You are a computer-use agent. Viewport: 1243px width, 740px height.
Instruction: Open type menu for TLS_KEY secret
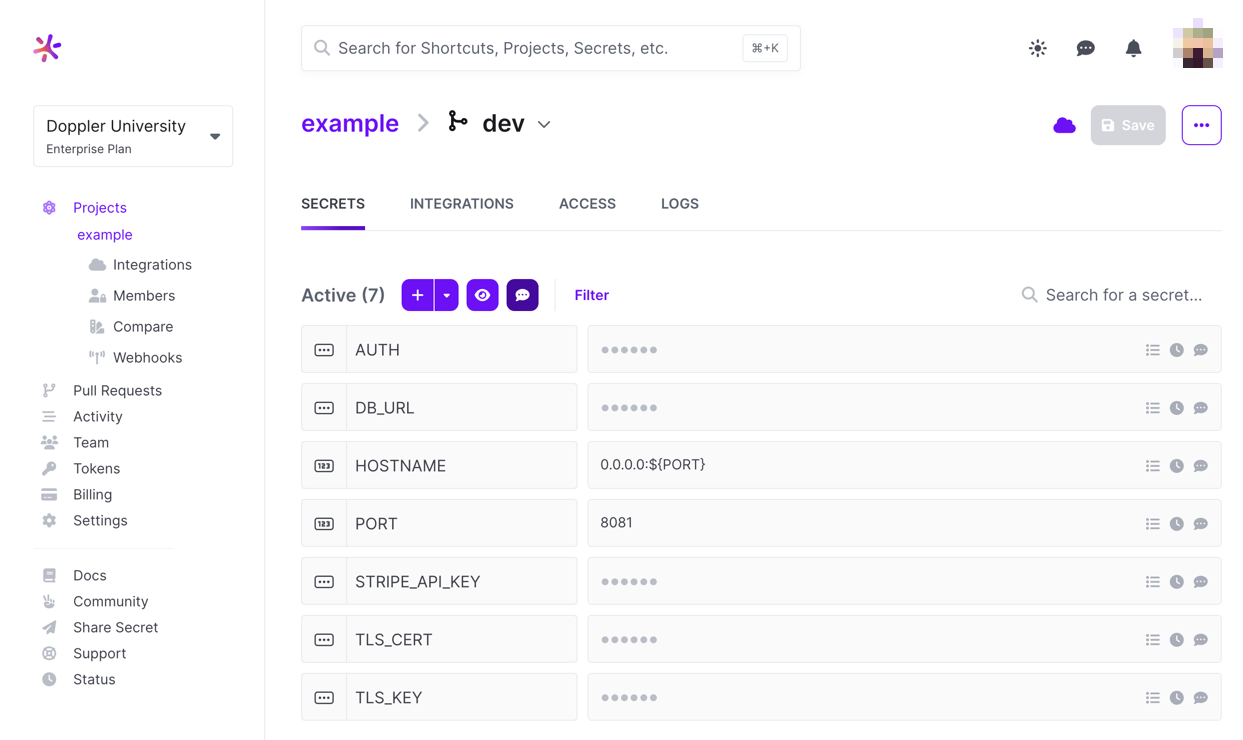point(324,698)
